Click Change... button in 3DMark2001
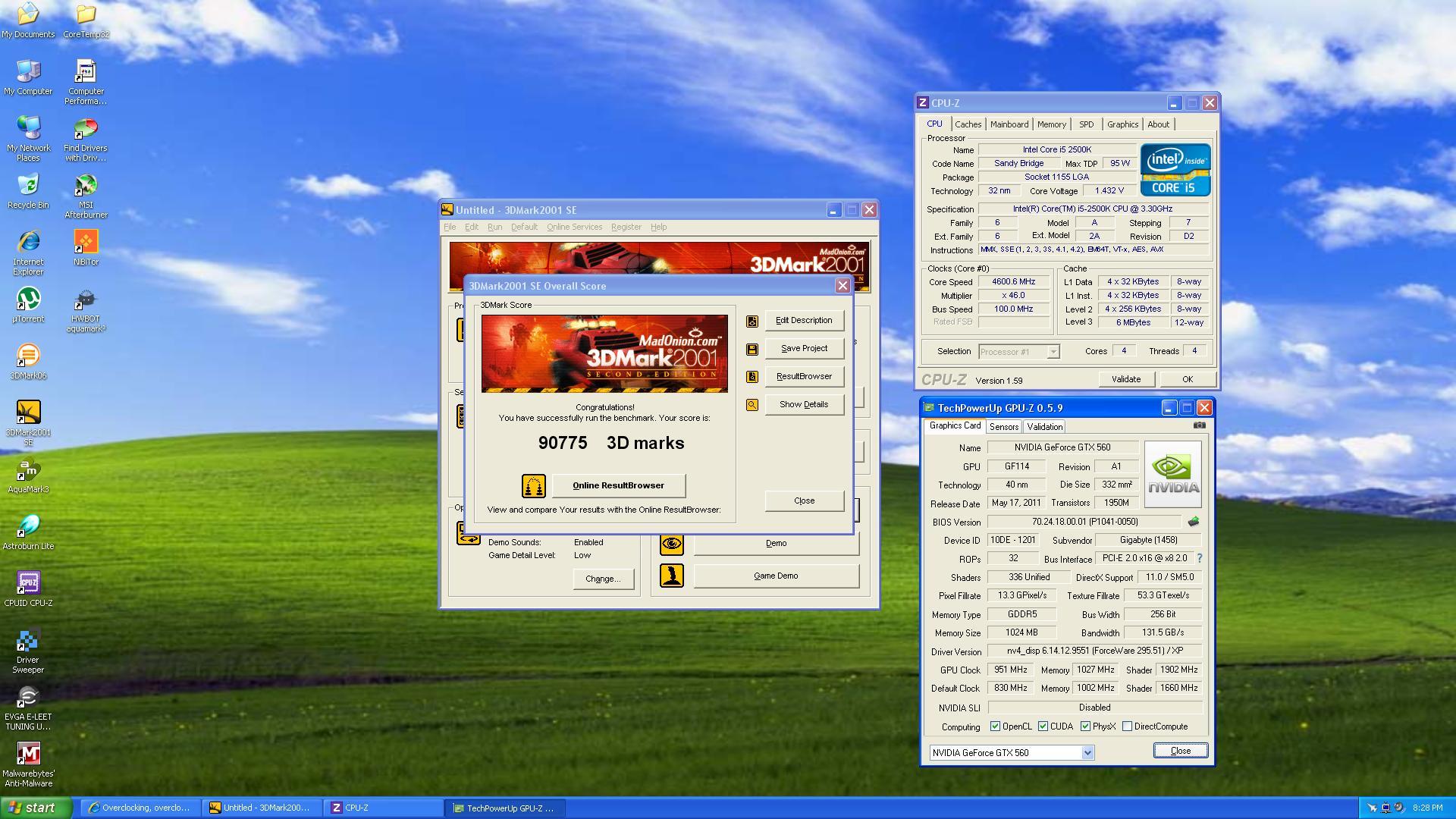 click(x=603, y=579)
